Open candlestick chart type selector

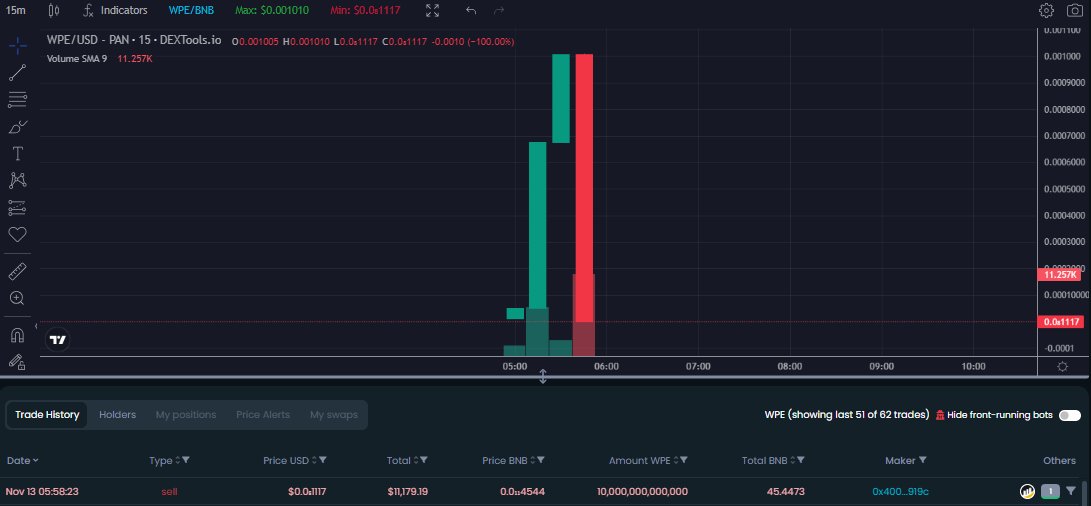(x=54, y=10)
